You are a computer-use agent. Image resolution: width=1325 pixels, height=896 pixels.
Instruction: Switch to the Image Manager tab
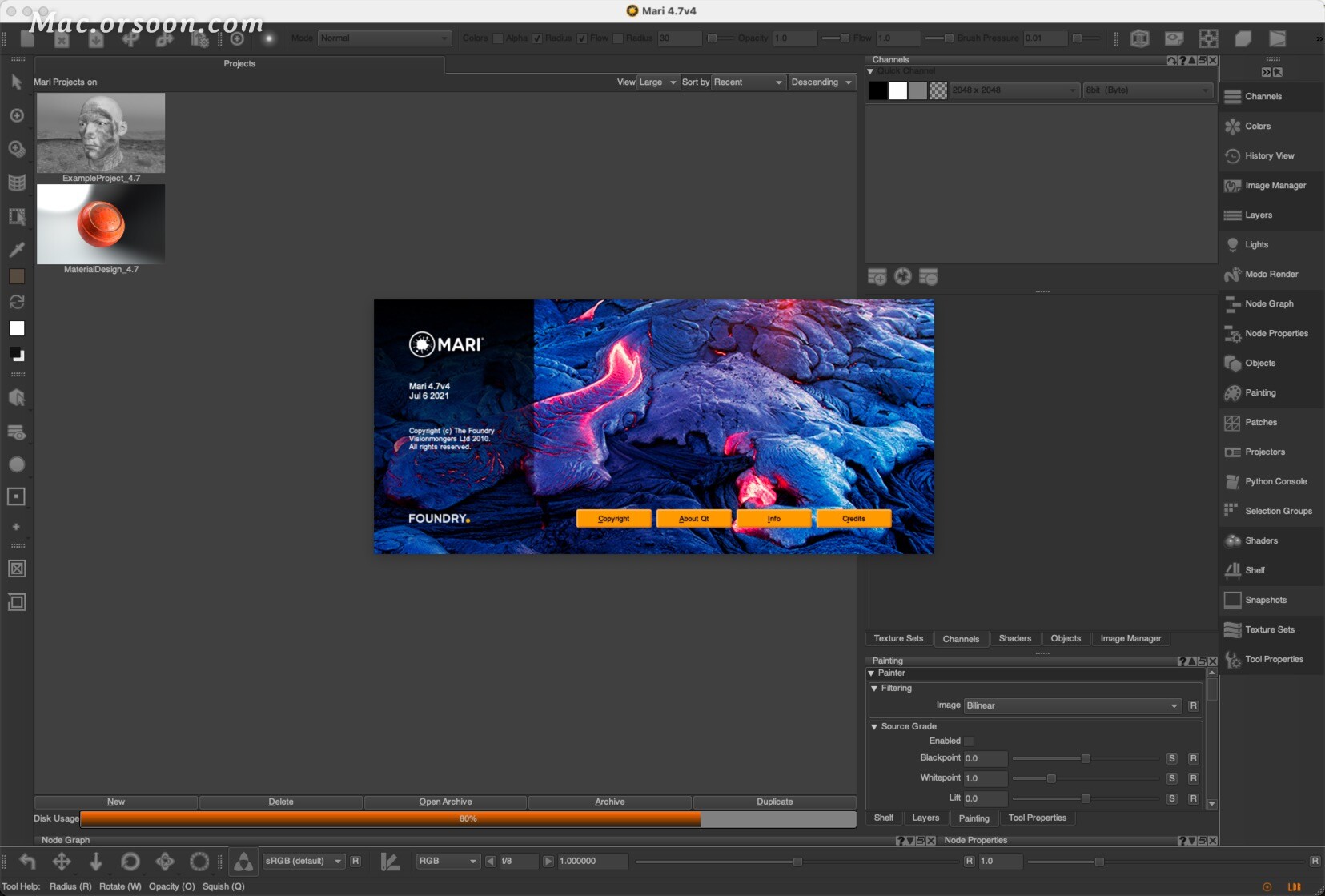click(x=1130, y=639)
